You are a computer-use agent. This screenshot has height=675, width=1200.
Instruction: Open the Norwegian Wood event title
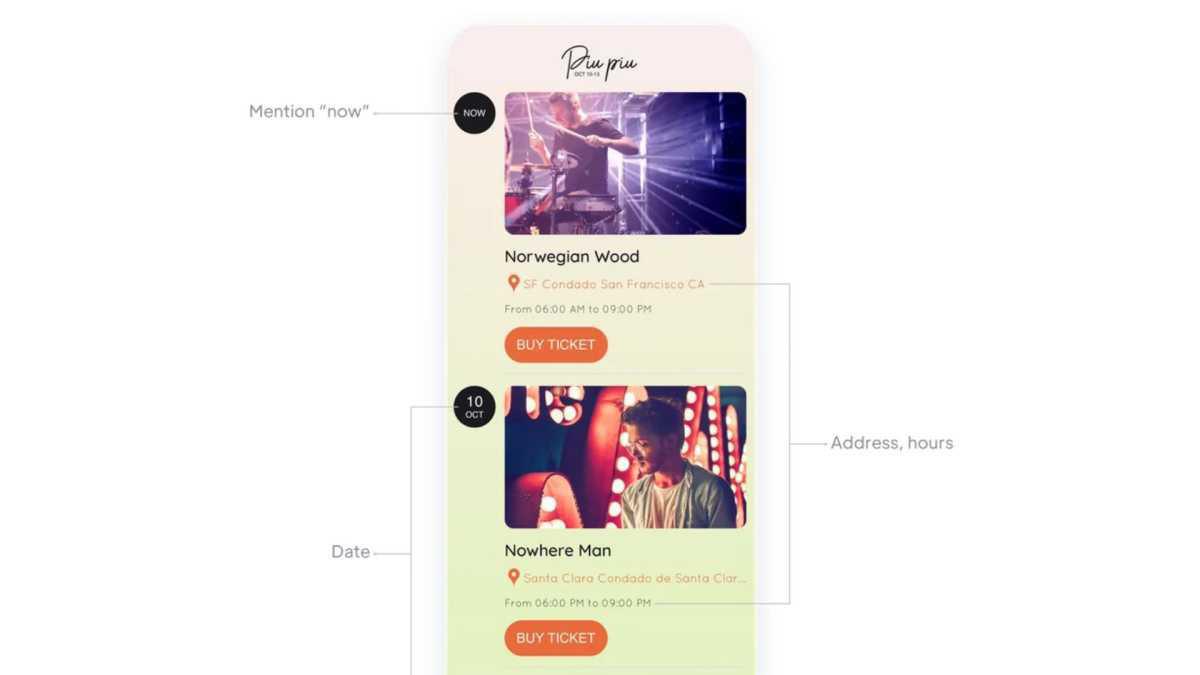[572, 257]
